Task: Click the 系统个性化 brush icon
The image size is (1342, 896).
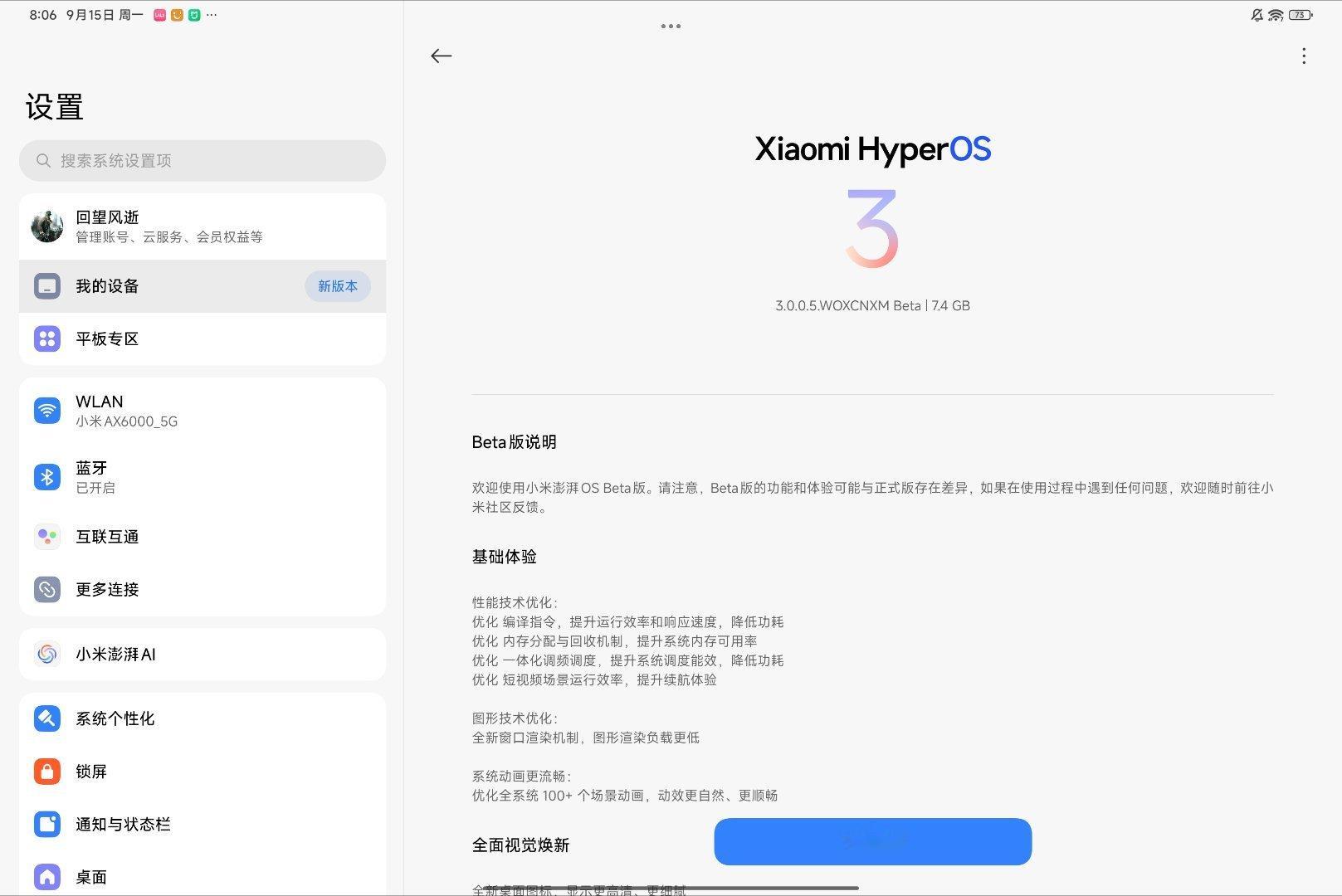Action: (47, 718)
